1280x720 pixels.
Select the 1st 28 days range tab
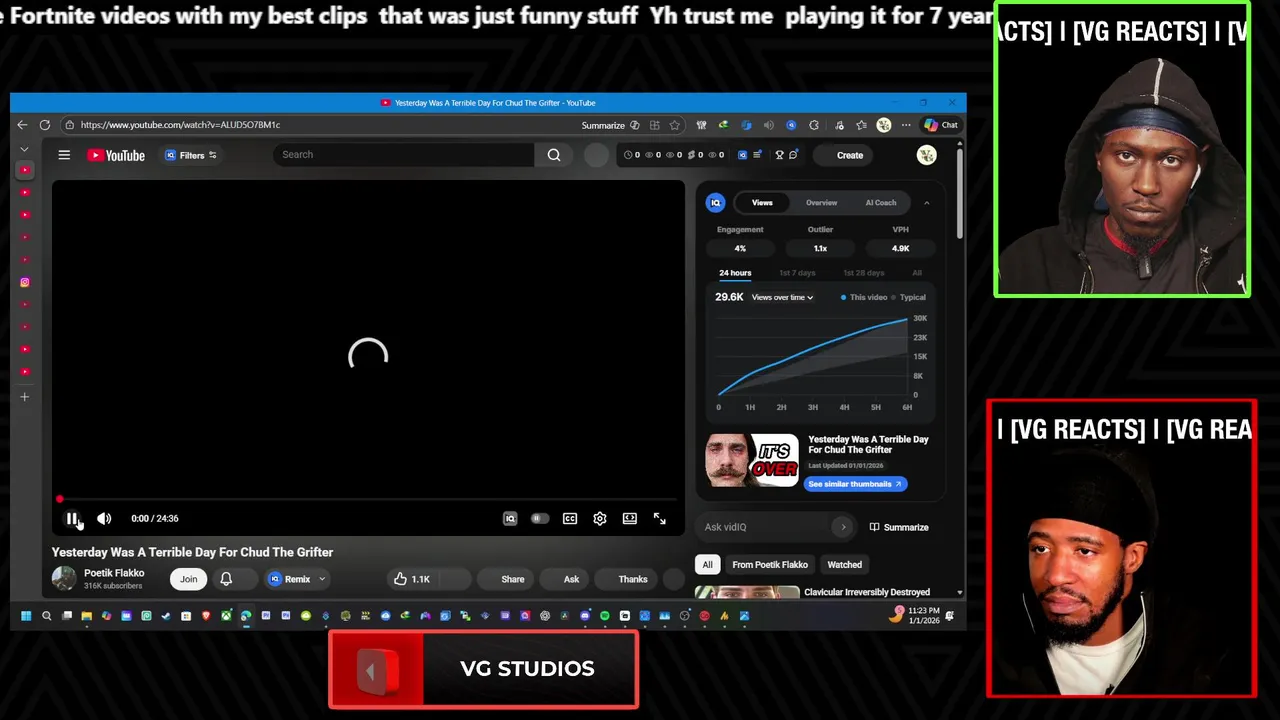(863, 273)
